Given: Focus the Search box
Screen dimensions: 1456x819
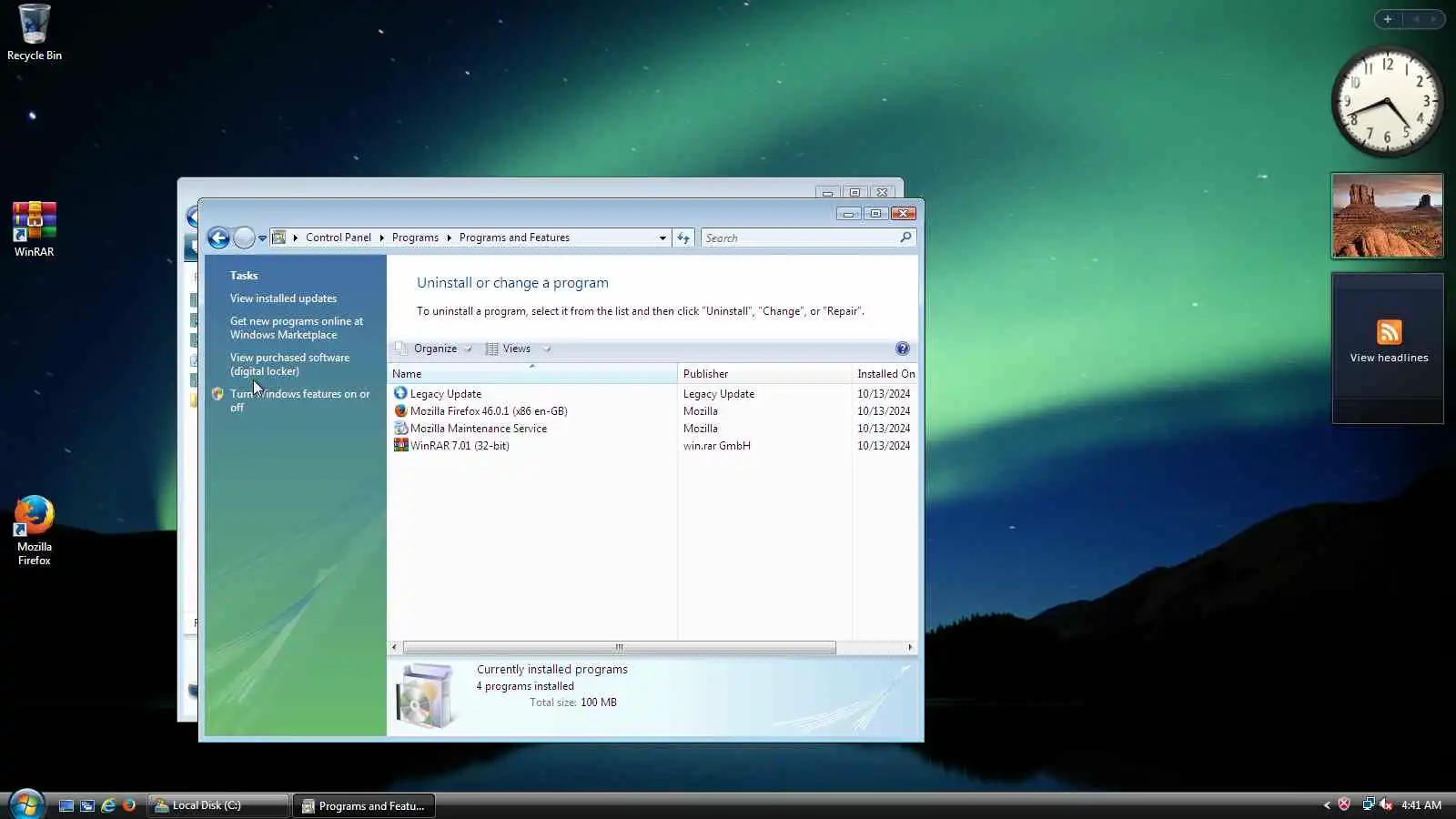Looking at the screenshot, I should pos(800,238).
